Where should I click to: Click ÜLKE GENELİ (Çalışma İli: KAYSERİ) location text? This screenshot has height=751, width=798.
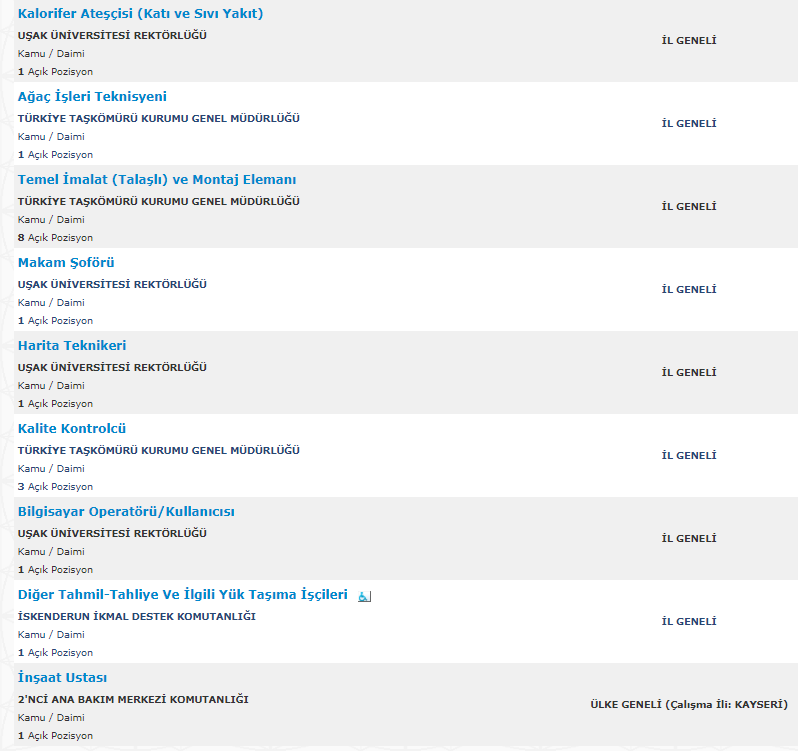tap(689, 705)
